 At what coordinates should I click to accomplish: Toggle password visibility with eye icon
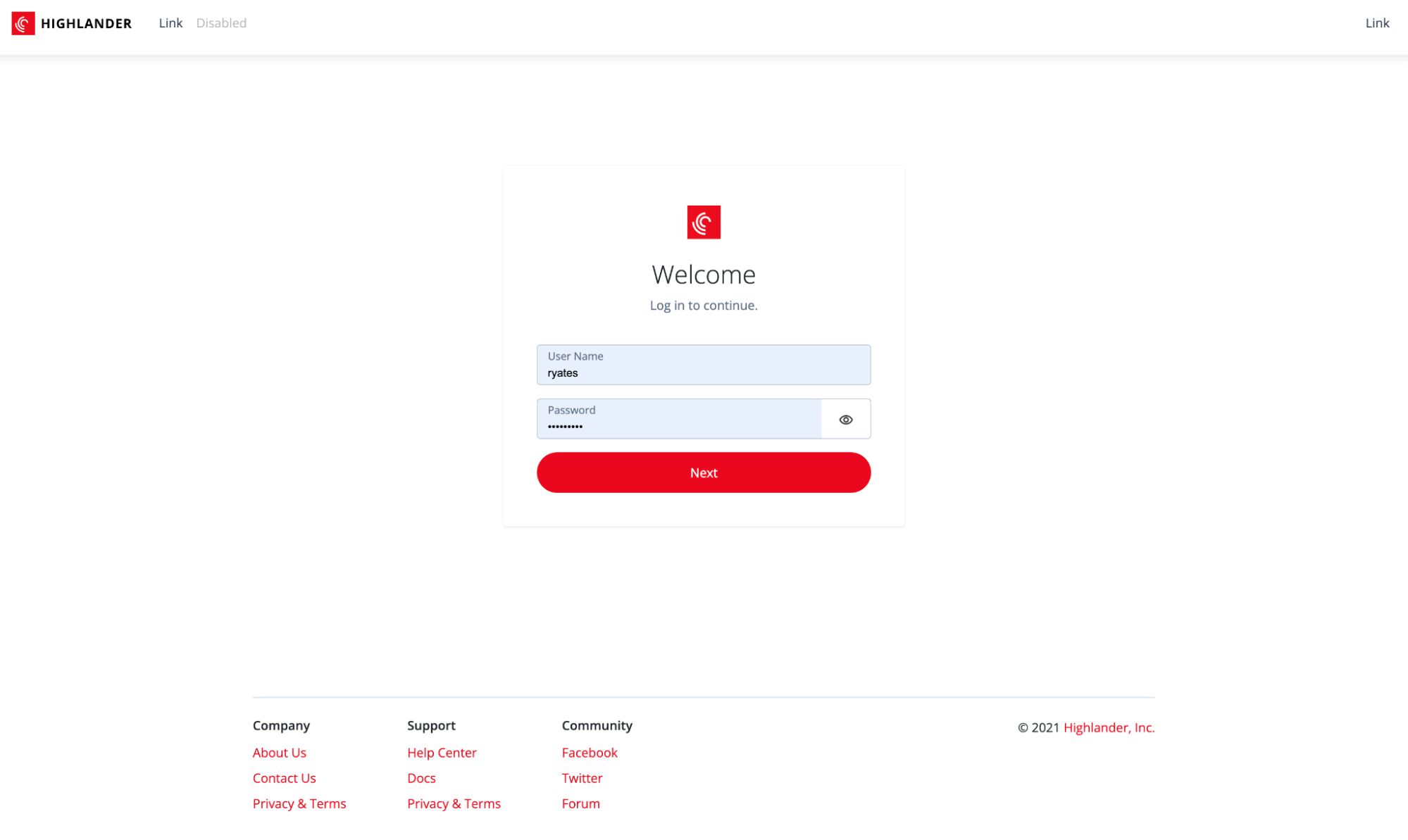pos(846,419)
